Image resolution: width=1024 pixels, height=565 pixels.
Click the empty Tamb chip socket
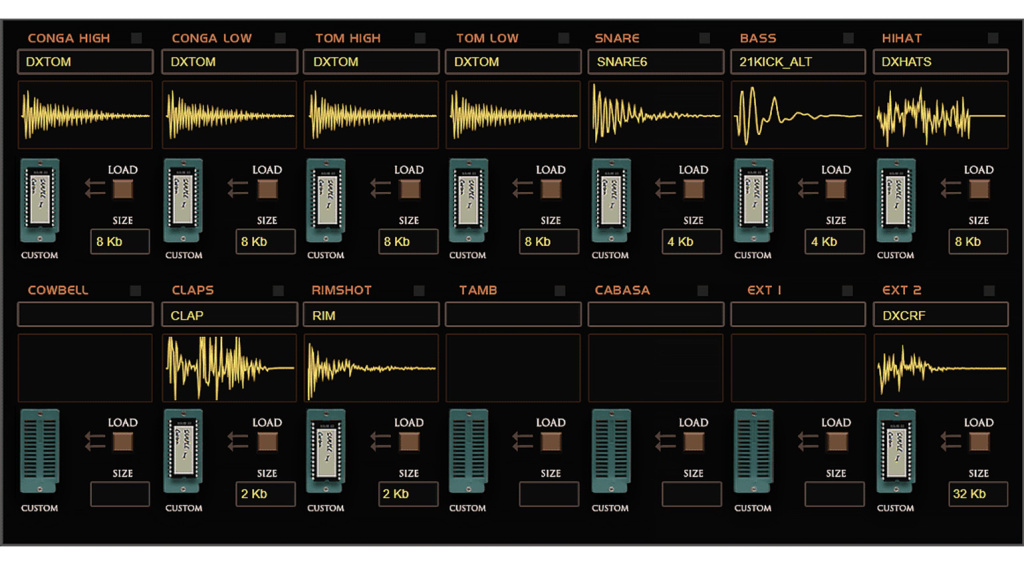(468, 451)
